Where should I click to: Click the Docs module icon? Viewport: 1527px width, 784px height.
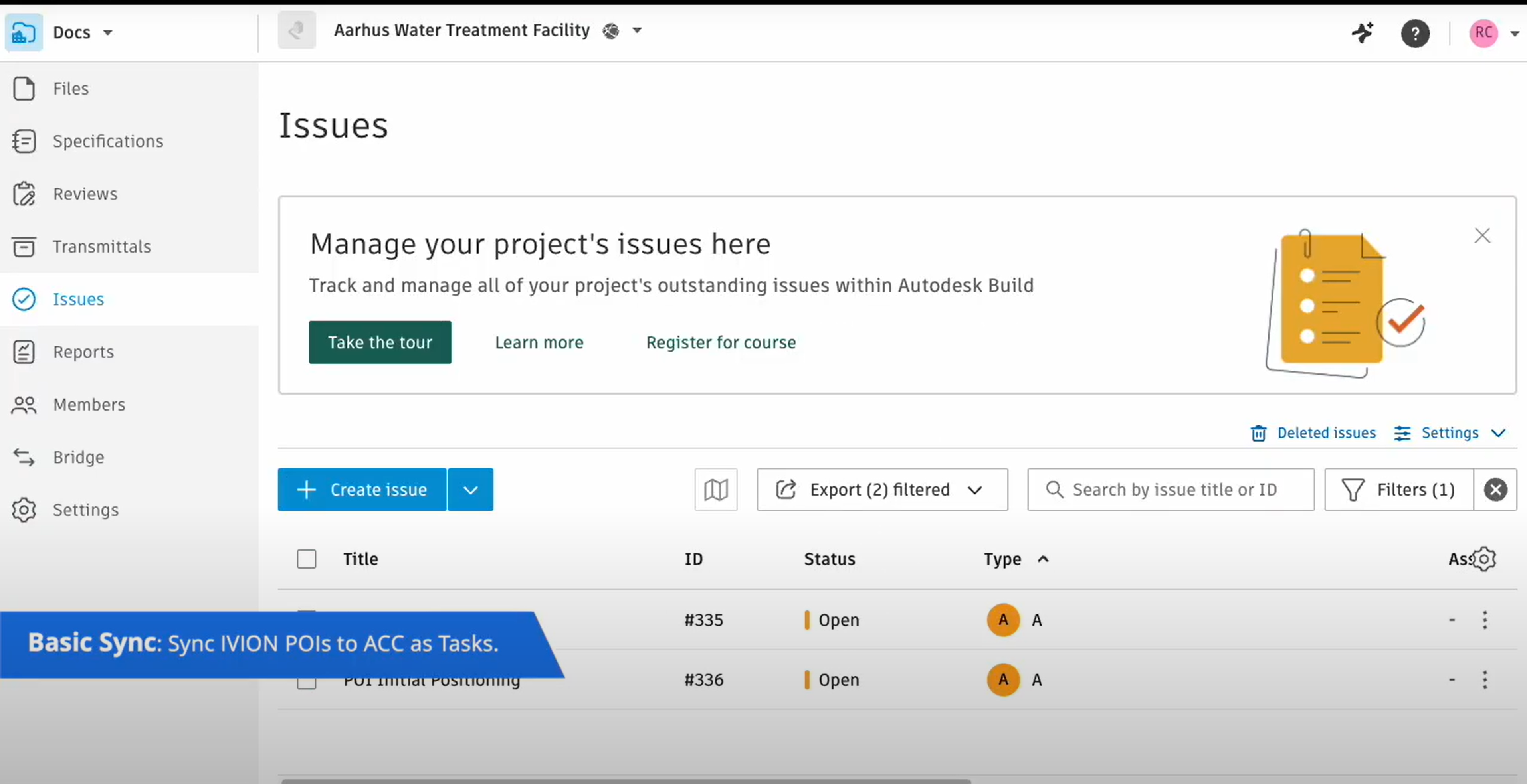[24, 32]
